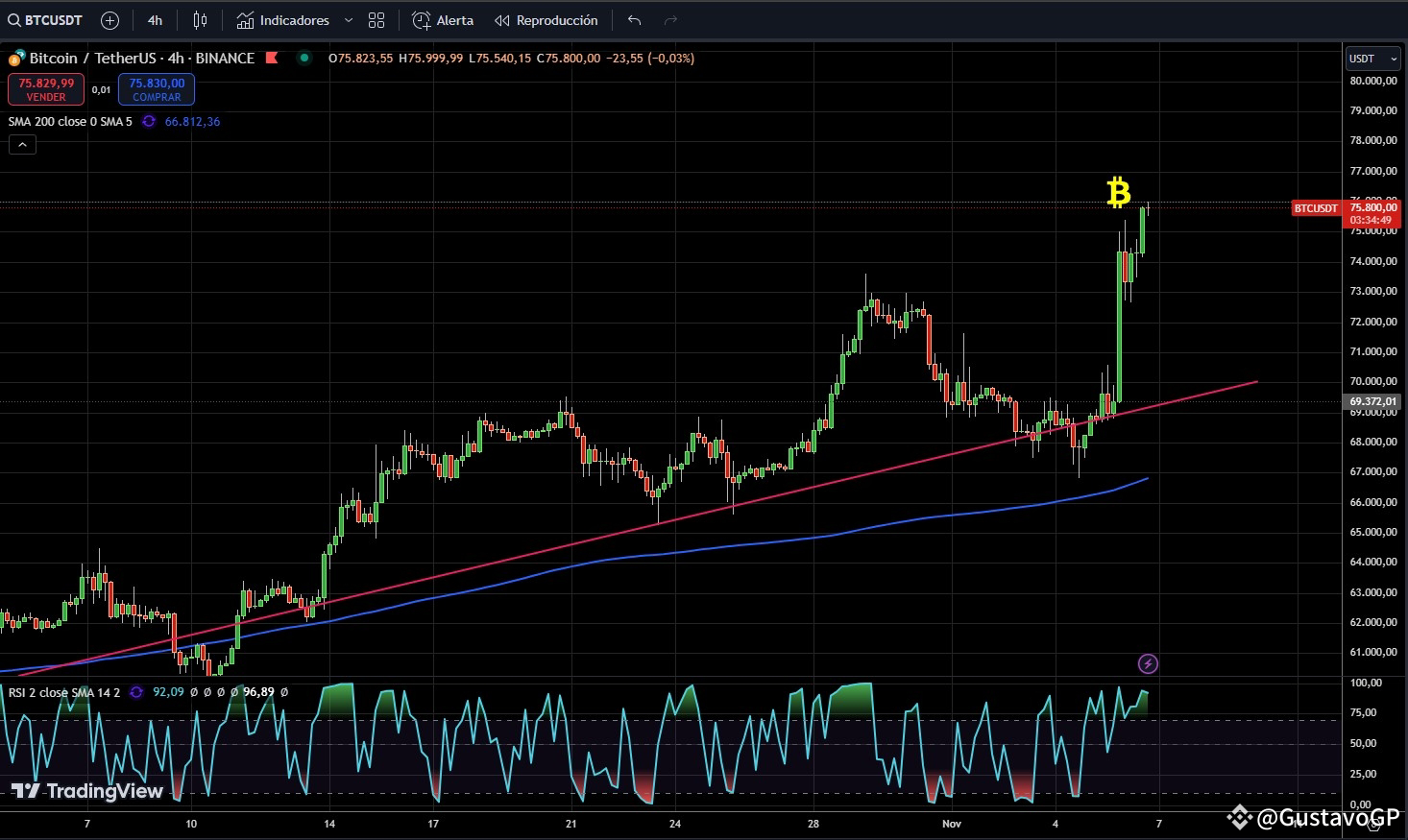This screenshot has width=1408, height=840.
Task: Click the red VENDER sell button
Action: (46, 89)
